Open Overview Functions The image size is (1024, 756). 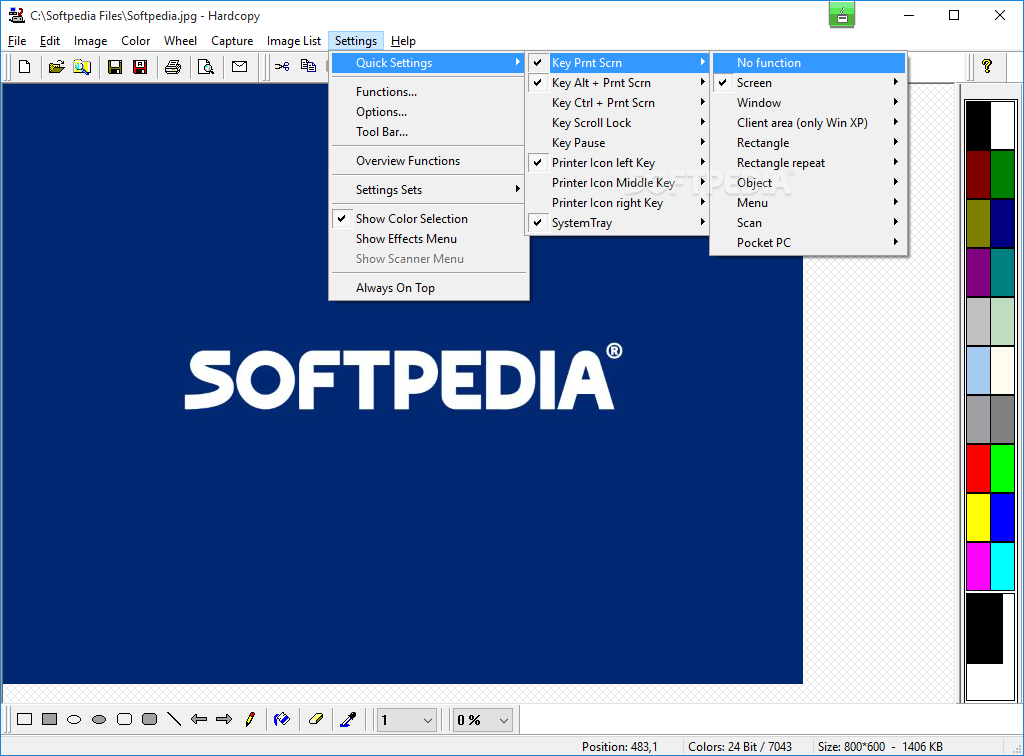(428, 161)
